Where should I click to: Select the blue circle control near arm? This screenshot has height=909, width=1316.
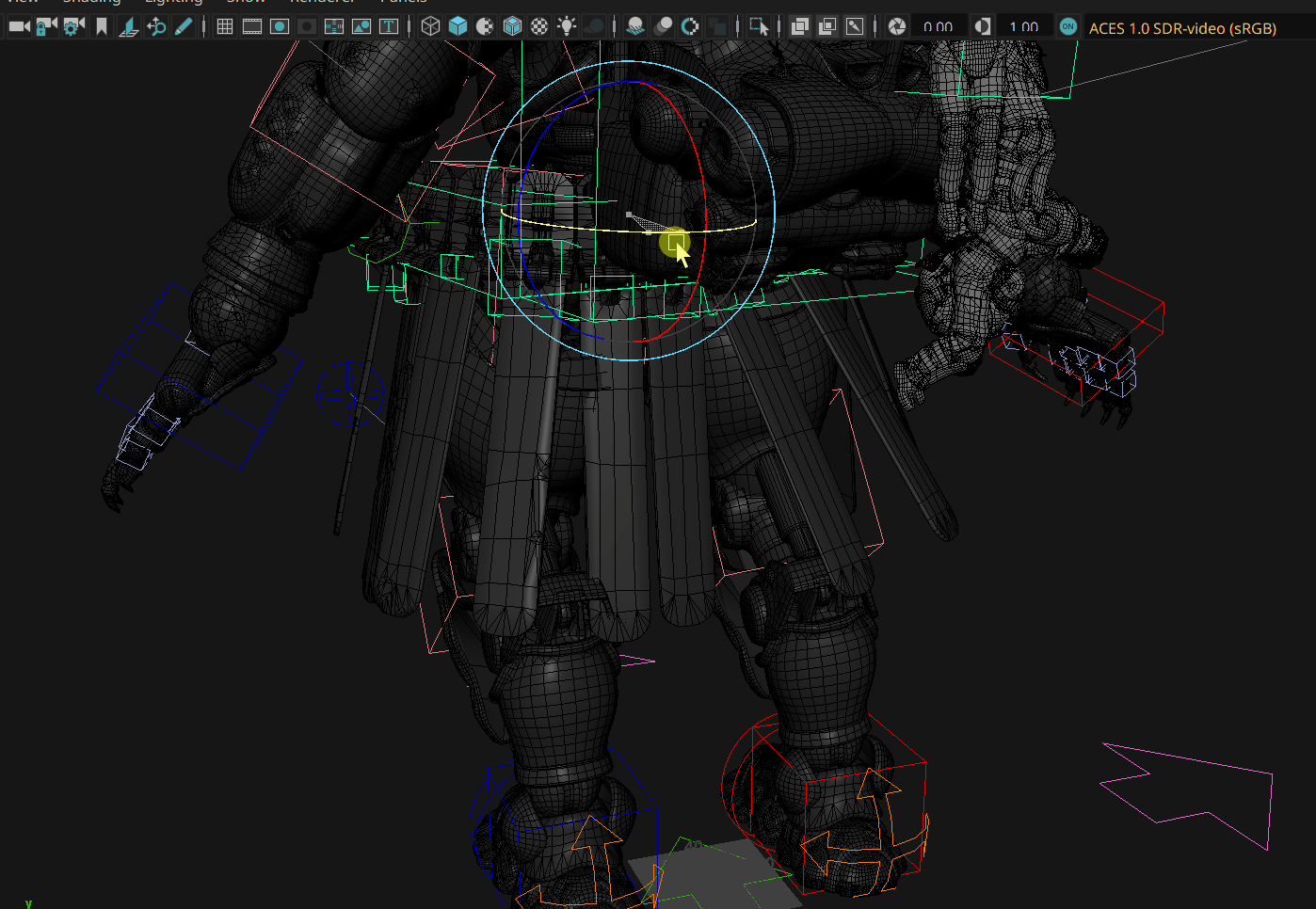tap(350, 393)
